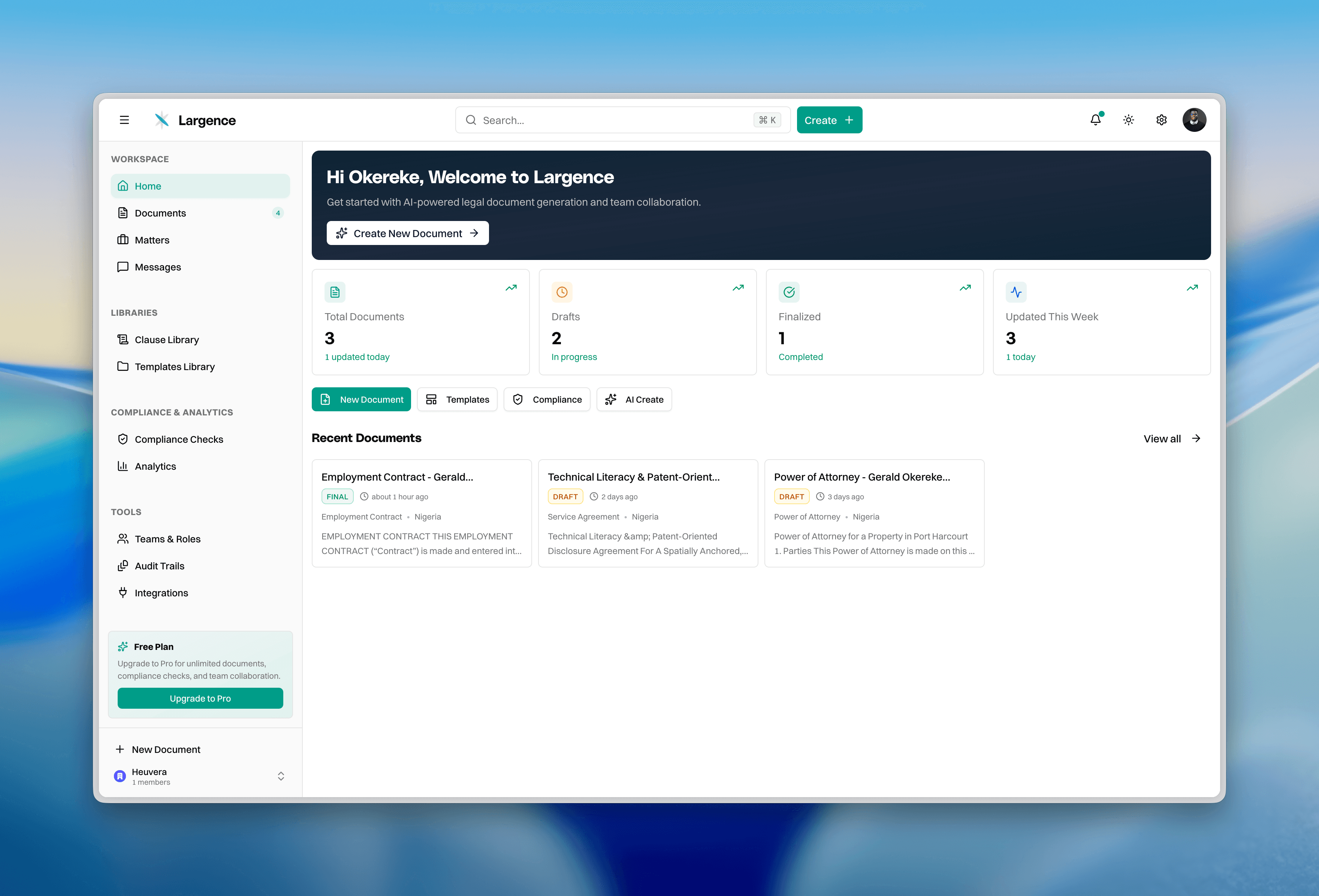
Task: Open the search bar magnifier
Action: (471, 120)
